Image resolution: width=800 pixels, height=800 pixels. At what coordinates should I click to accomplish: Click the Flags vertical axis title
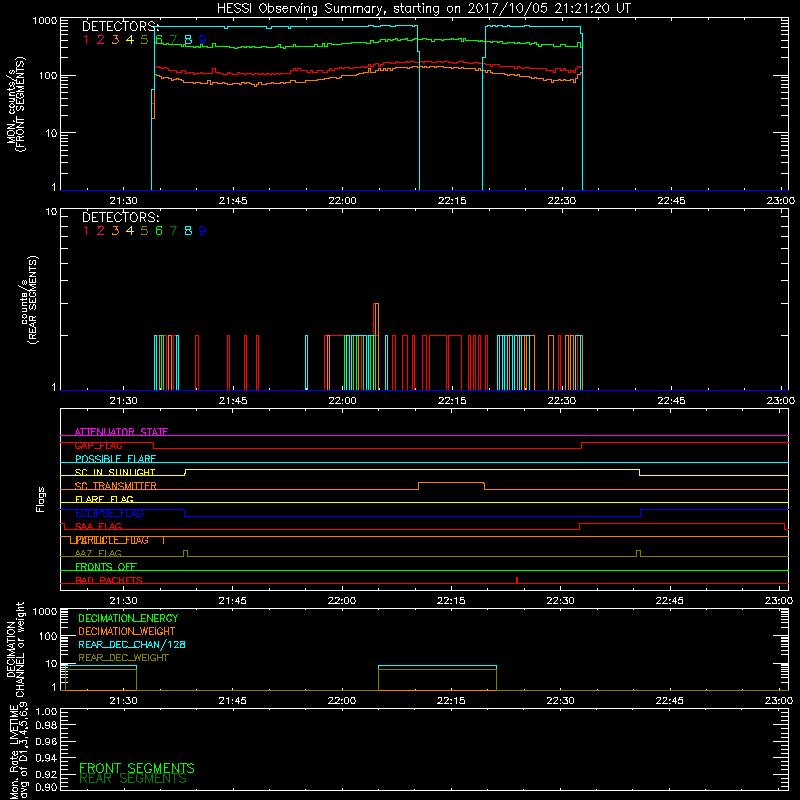click(x=40, y=499)
